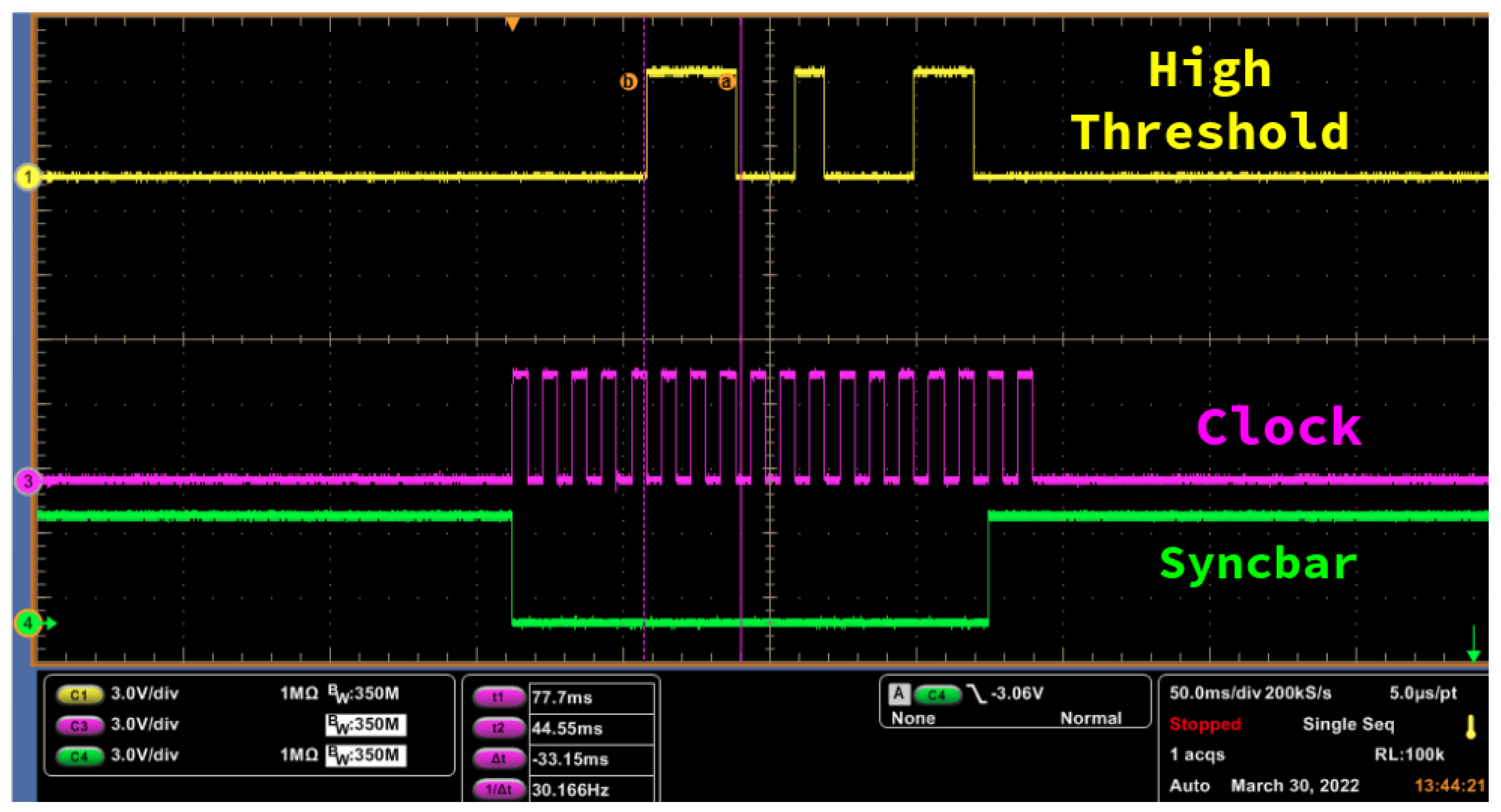This screenshot has width=1501, height=812.
Task: Click the t2 cursor readout label
Action: (499, 729)
